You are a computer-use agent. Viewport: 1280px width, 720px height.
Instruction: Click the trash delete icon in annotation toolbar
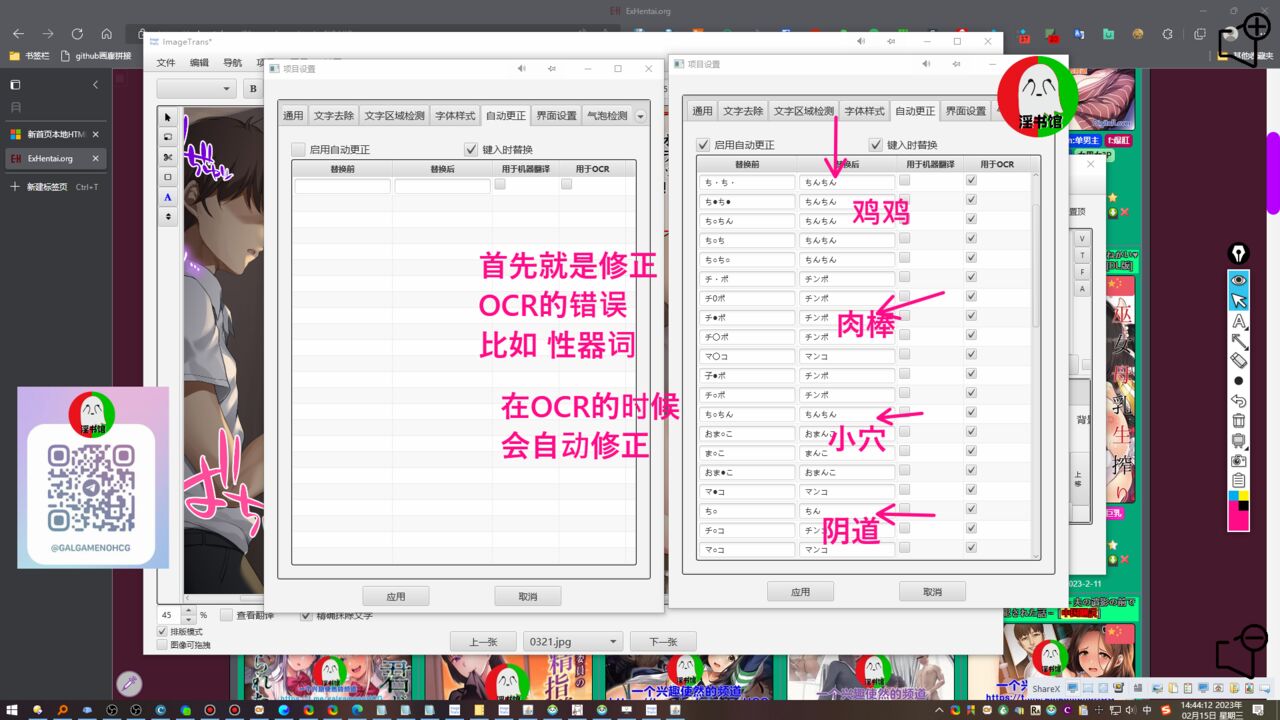pyautogui.click(x=1238, y=420)
